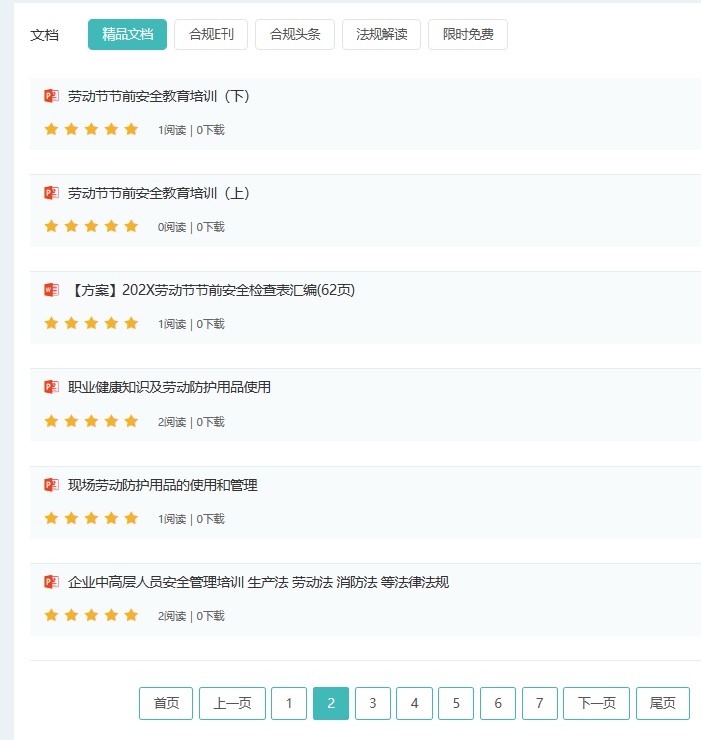Jump to page 5

tap(456, 703)
